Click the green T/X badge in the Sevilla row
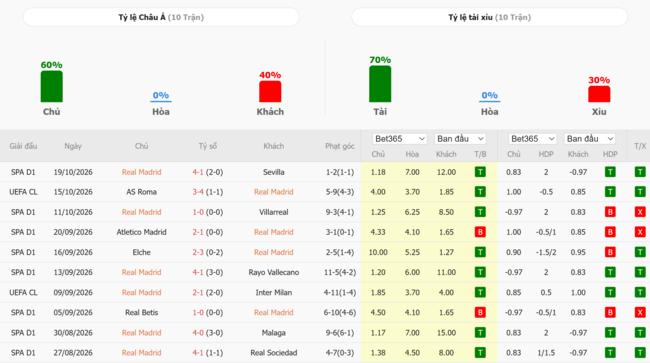650x363 pixels. pyautogui.click(x=640, y=172)
